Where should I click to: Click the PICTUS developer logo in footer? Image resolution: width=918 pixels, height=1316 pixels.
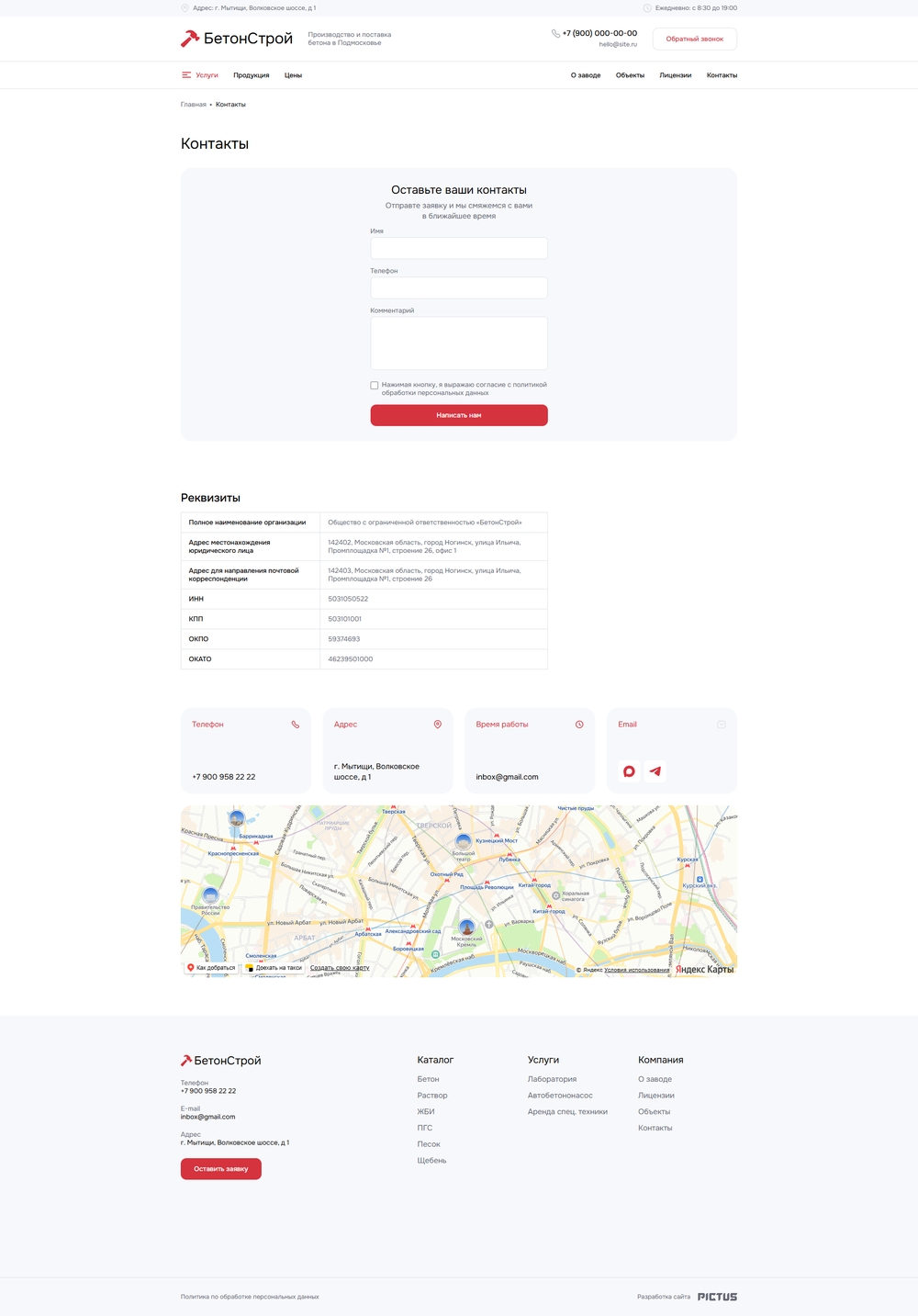point(717,1297)
